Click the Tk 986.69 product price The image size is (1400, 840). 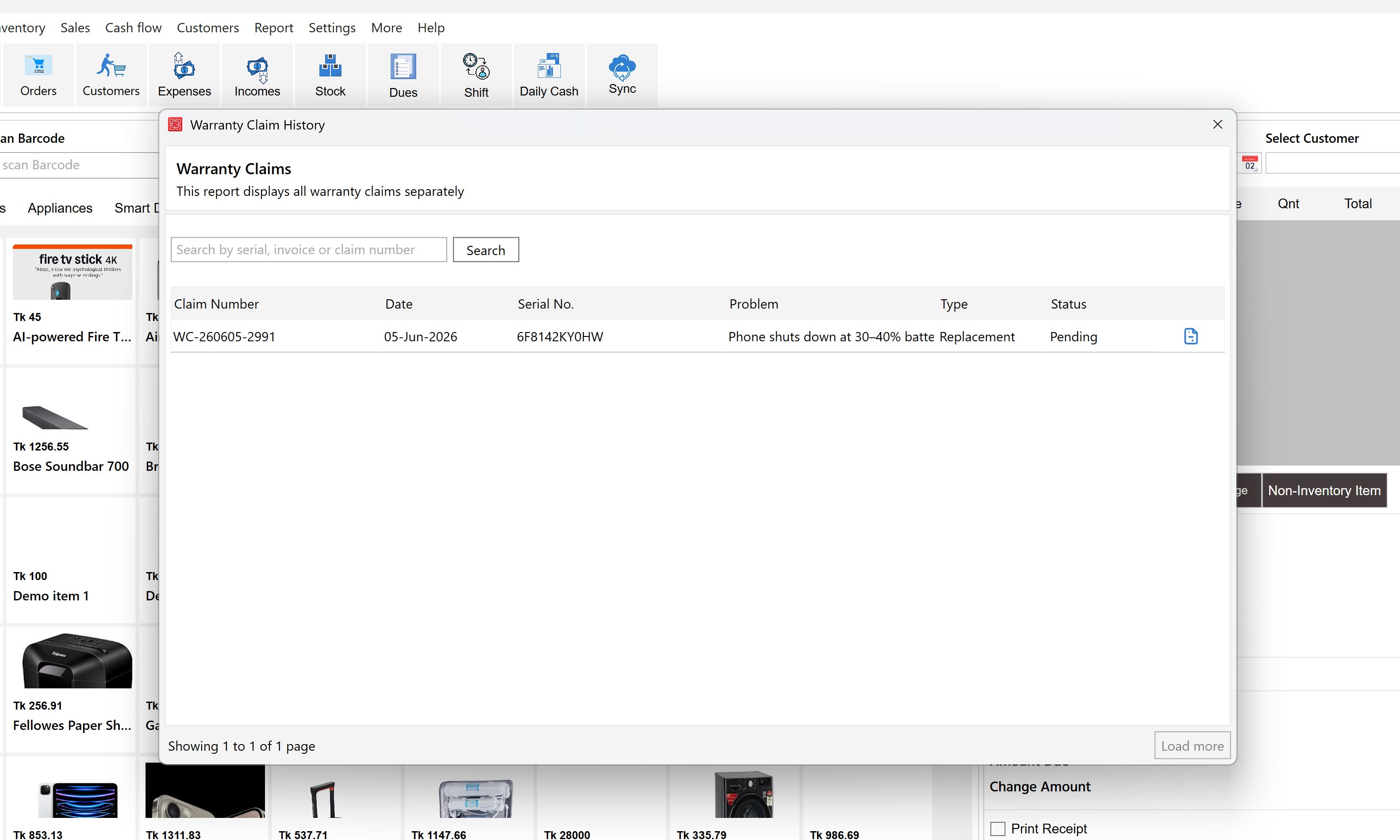pos(834,834)
